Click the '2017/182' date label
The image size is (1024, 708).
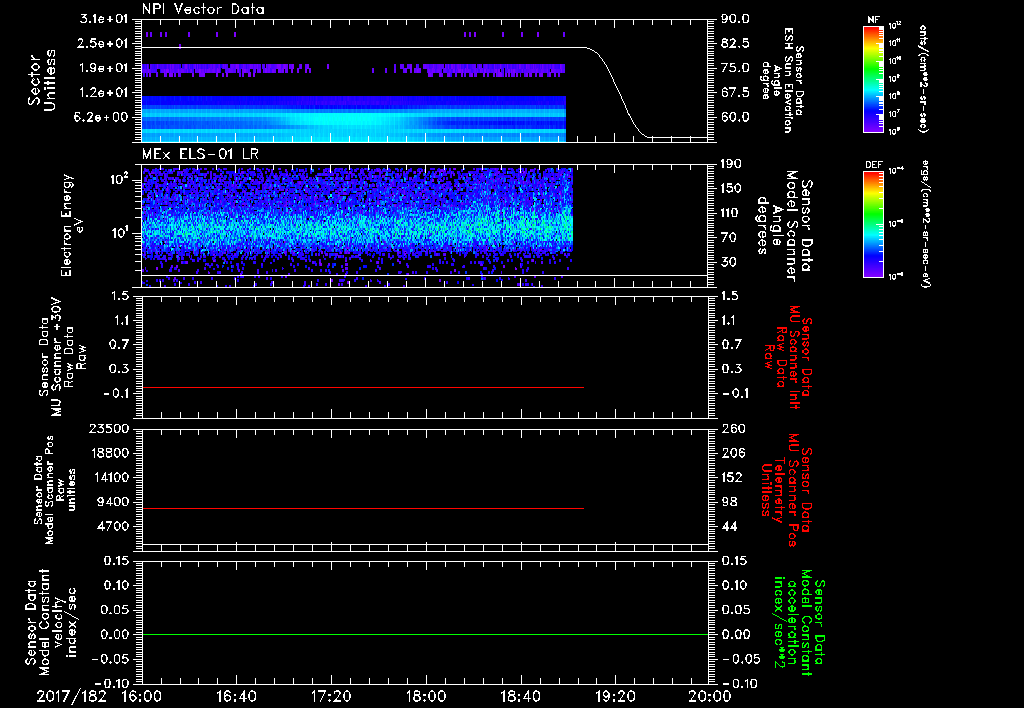(71, 696)
